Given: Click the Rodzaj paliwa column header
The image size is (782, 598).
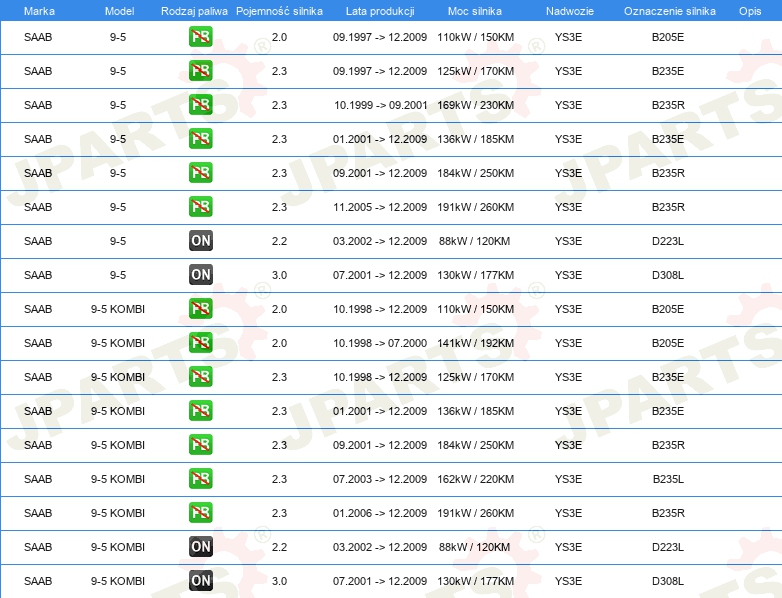Looking at the screenshot, I should pyautogui.click(x=194, y=11).
